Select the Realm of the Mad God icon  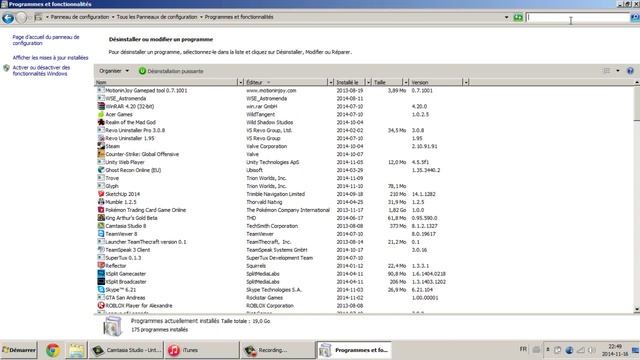pyautogui.click(x=101, y=122)
